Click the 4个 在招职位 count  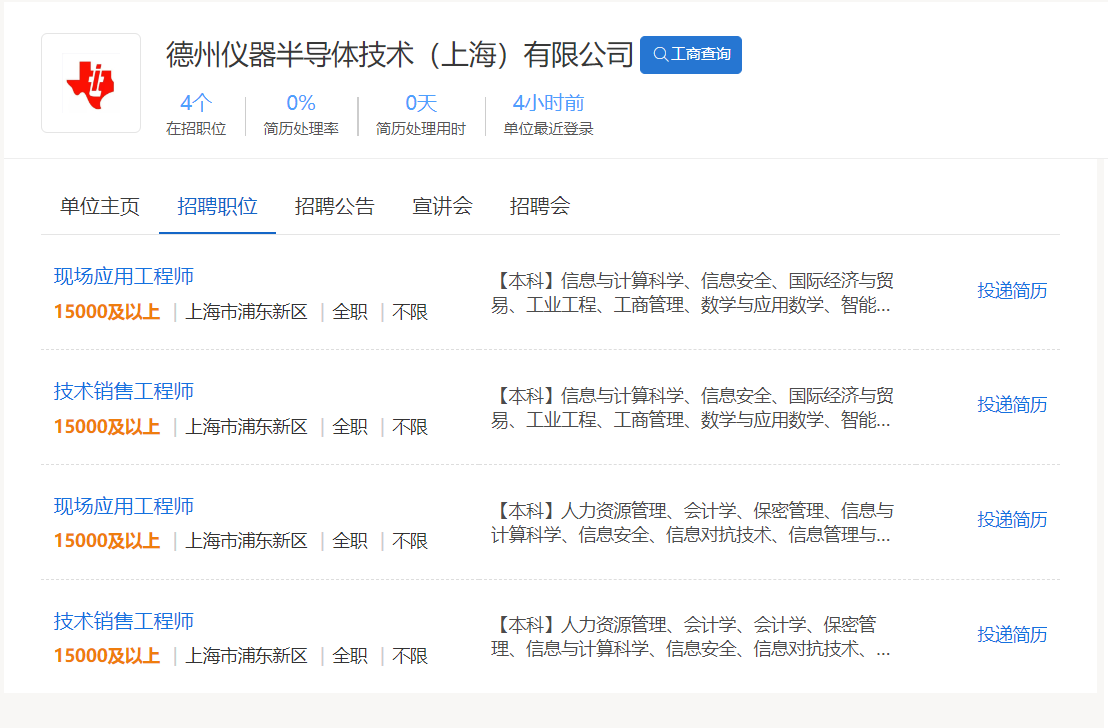[x=196, y=103]
